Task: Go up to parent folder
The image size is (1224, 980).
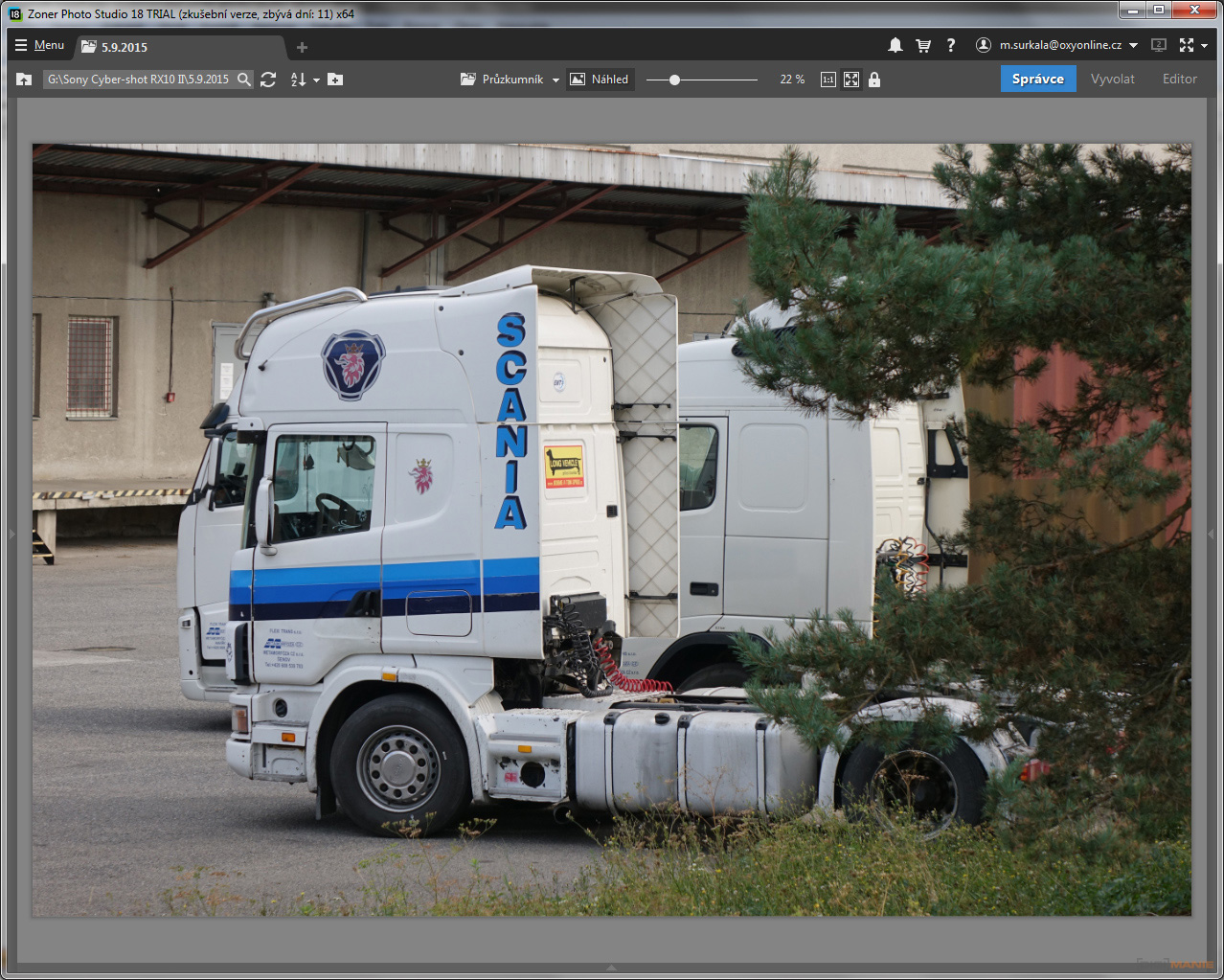Action: [x=24, y=80]
